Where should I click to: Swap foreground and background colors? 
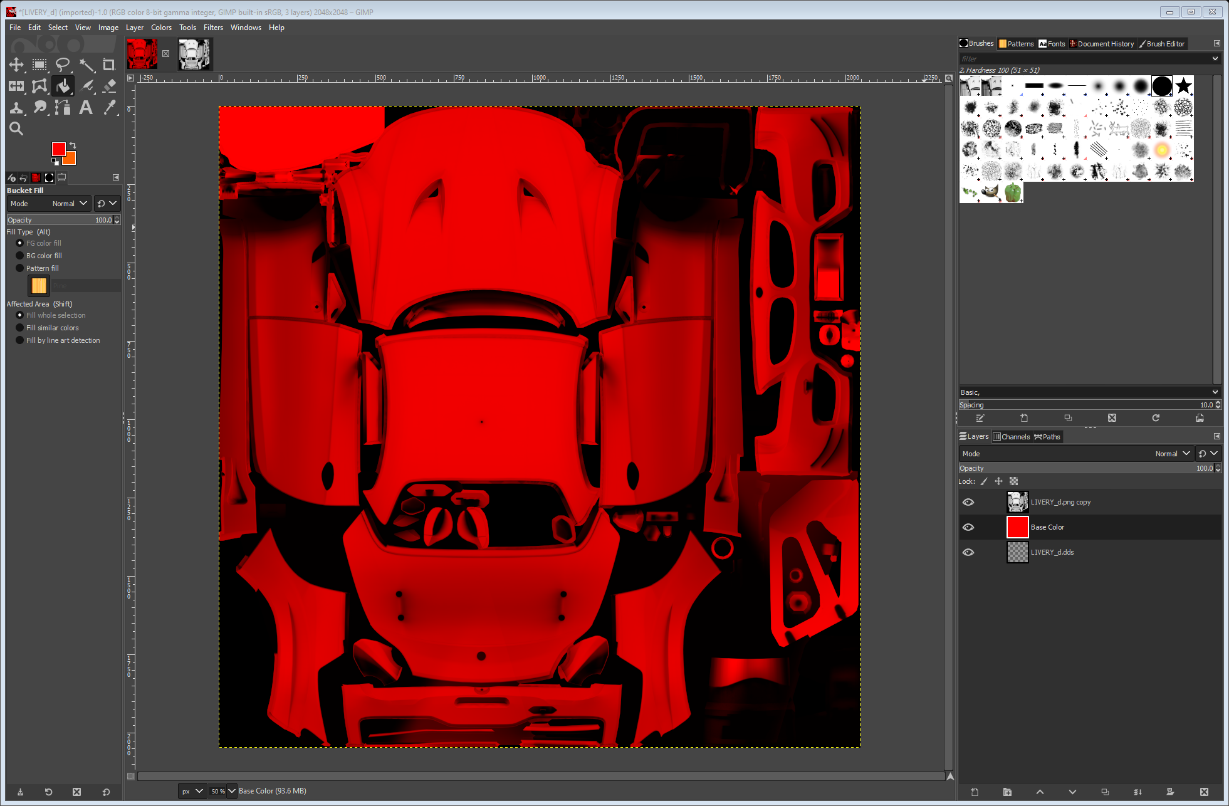(x=72, y=145)
